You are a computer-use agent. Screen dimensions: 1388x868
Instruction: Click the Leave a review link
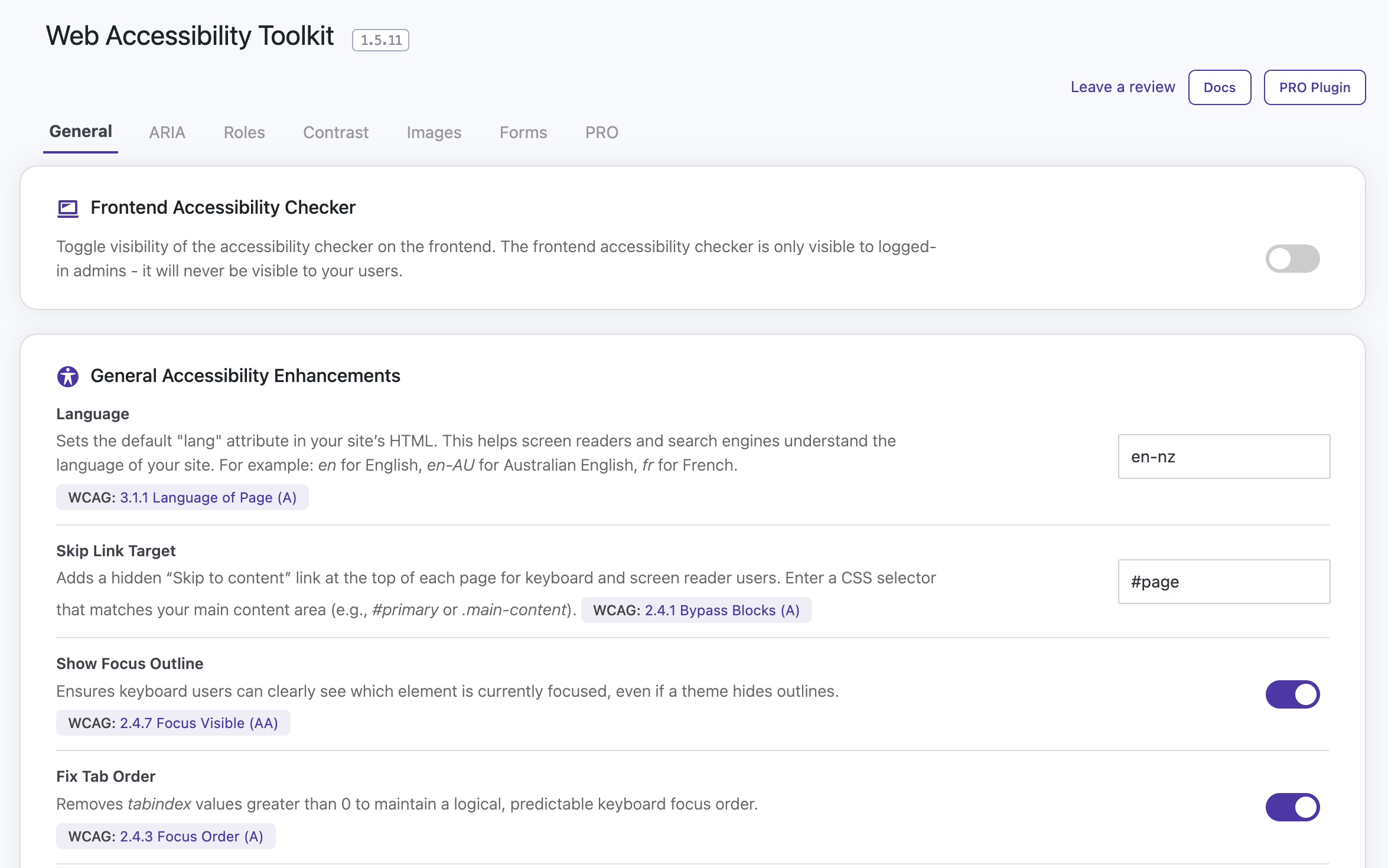(x=1122, y=87)
